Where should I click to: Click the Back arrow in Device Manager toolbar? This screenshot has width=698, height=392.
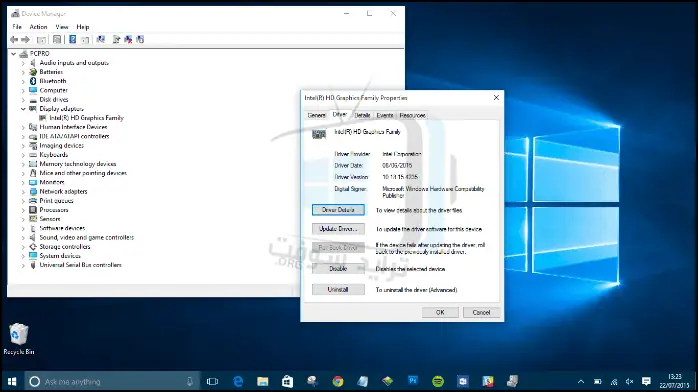[x=14, y=40]
